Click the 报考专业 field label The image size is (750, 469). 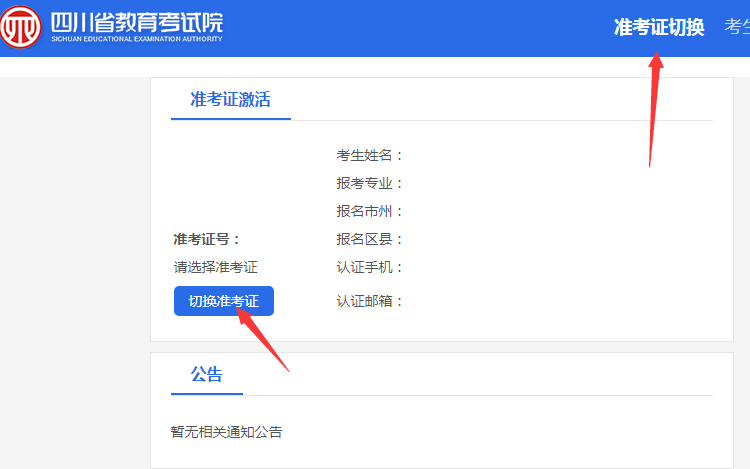369,183
